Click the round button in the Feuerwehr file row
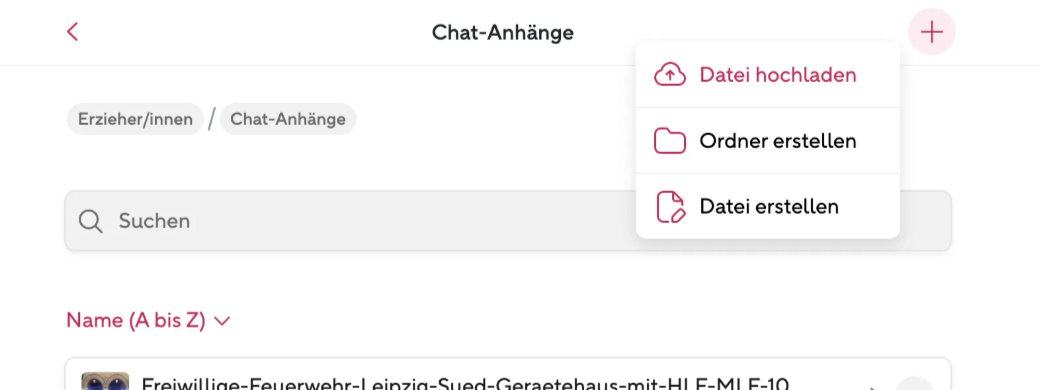This screenshot has width=1041, height=390. tap(915, 384)
